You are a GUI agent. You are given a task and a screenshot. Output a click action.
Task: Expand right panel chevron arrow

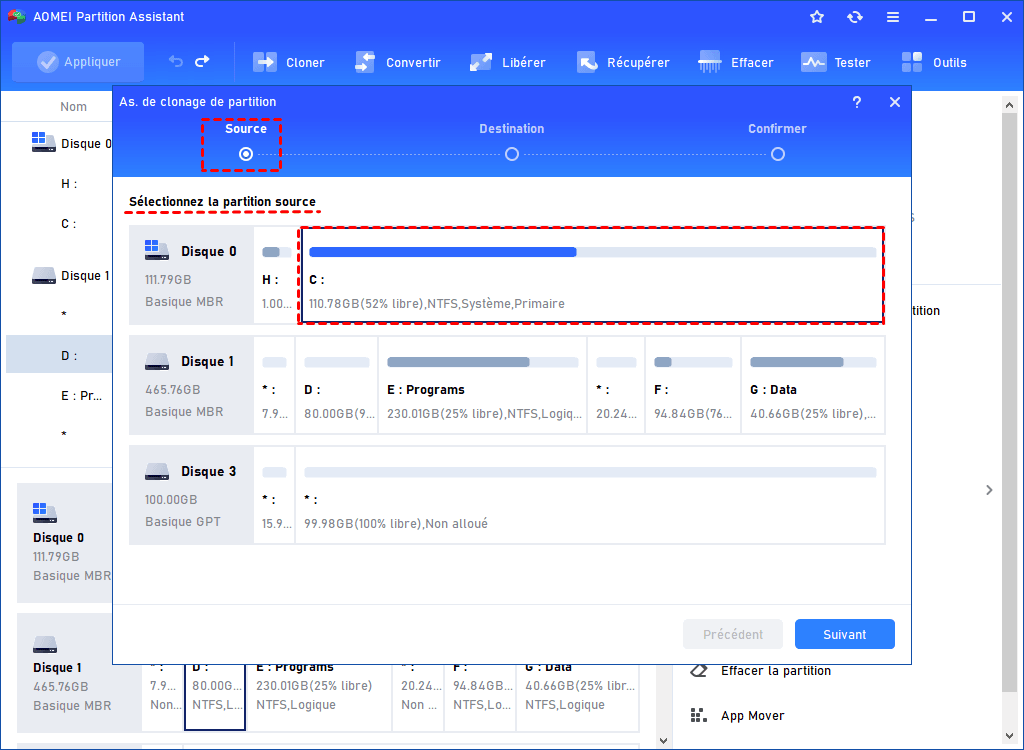pyautogui.click(x=989, y=490)
